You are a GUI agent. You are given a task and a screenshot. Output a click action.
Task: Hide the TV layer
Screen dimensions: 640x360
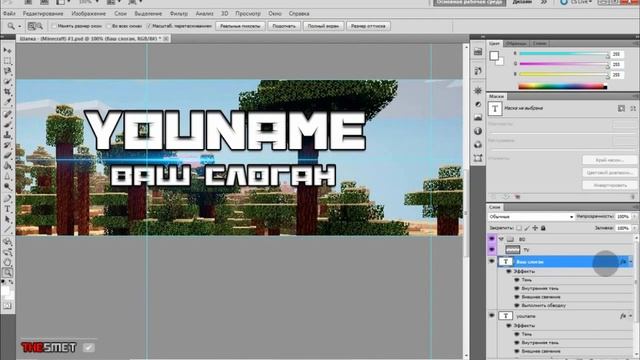click(x=492, y=249)
